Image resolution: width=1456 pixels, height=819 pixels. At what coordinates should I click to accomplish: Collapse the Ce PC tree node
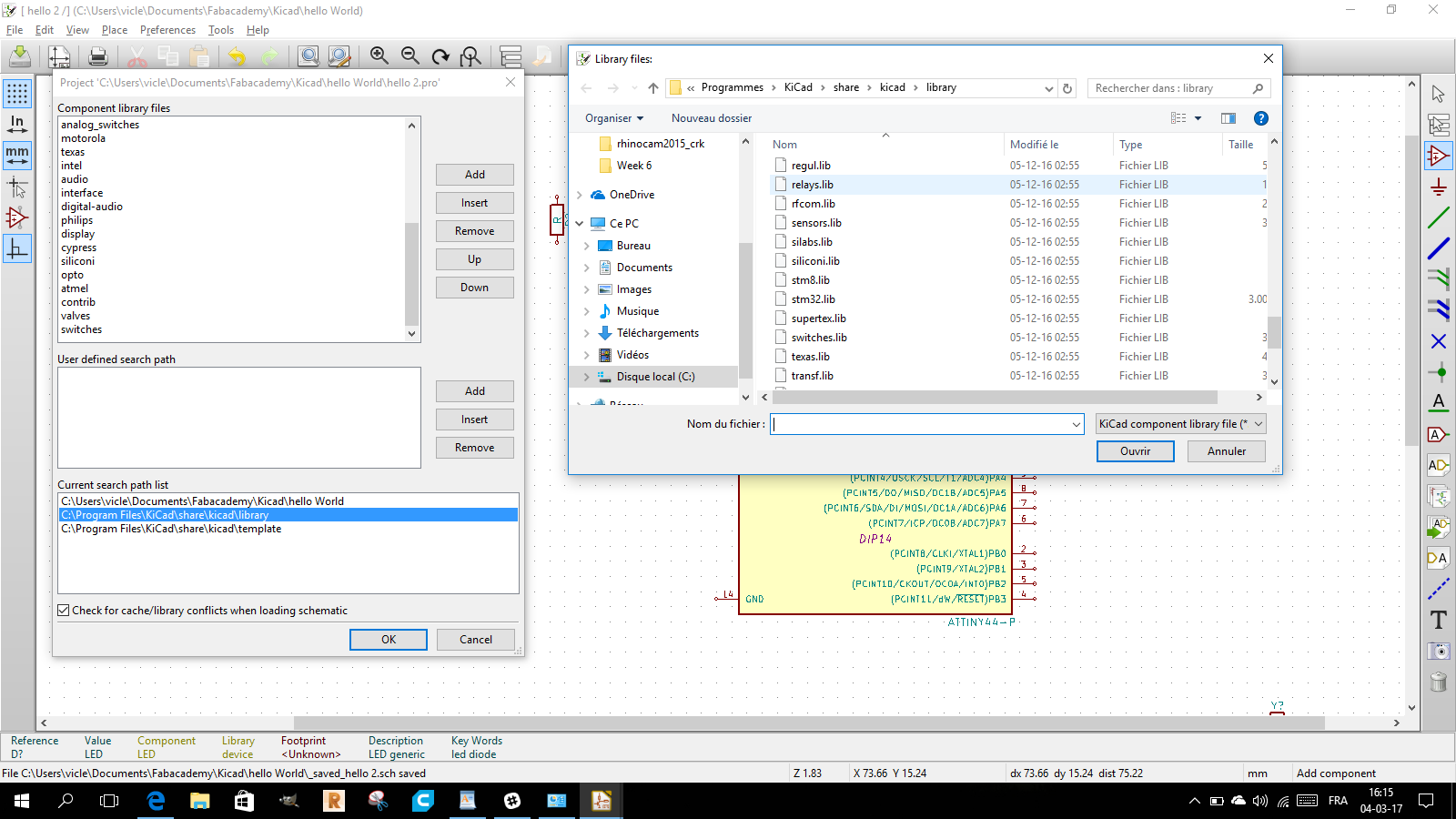[580, 223]
